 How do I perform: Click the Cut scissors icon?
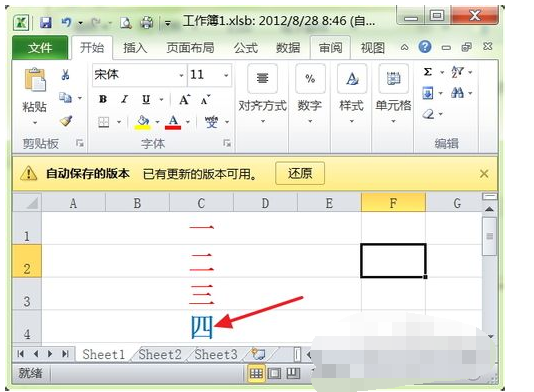tap(65, 75)
